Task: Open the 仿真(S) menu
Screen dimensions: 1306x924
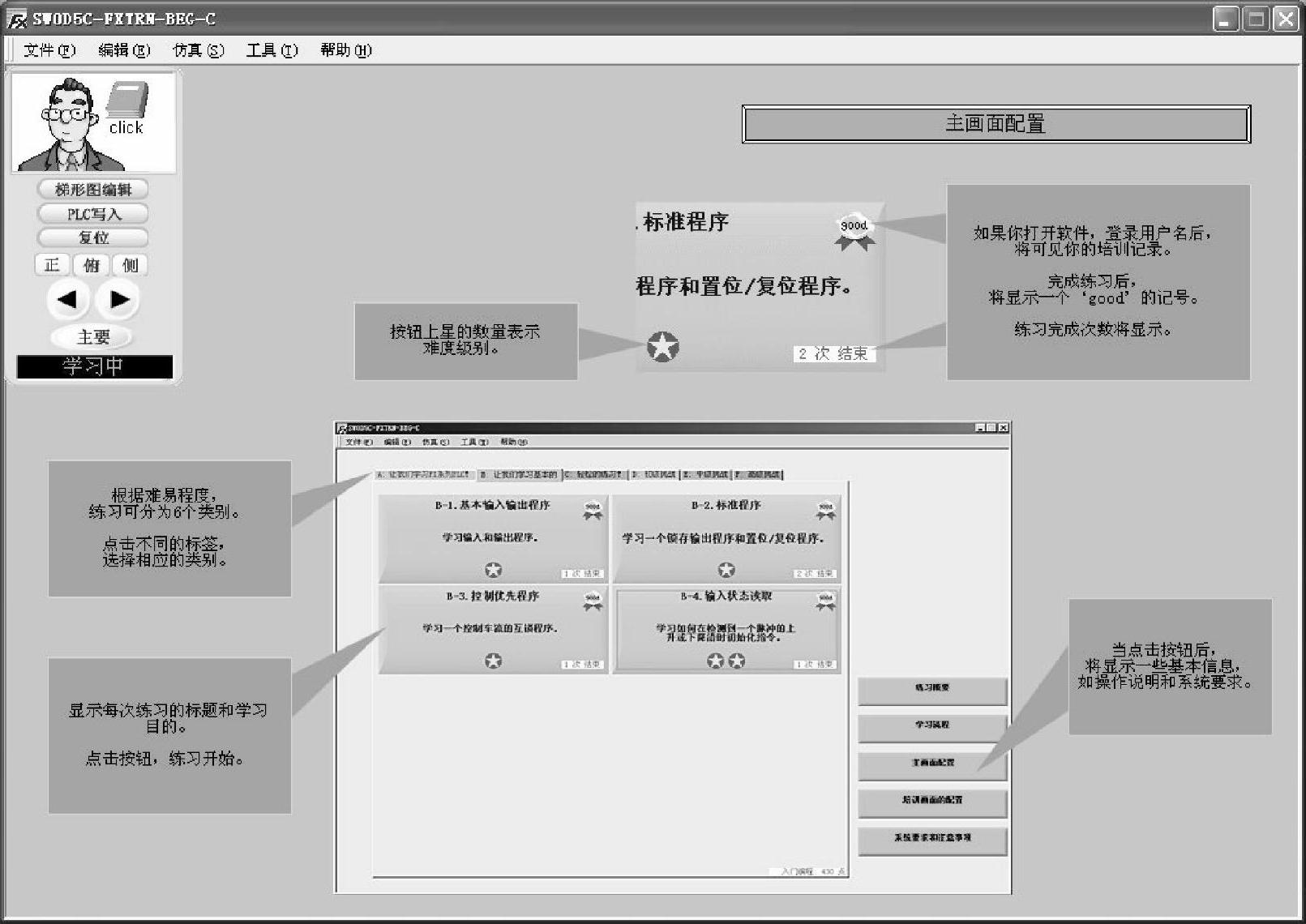Action: (x=198, y=50)
